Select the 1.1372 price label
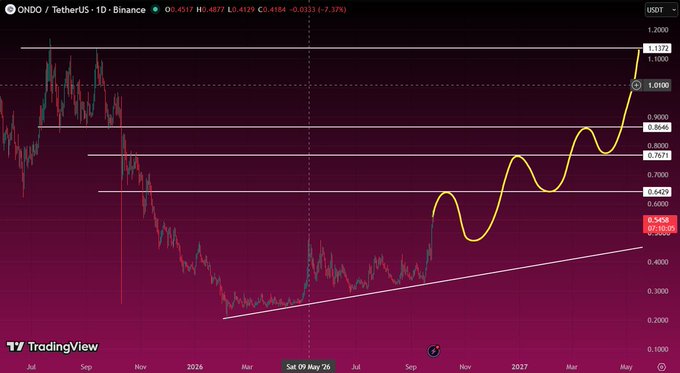 pyautogui.click(x=657, y=48)
